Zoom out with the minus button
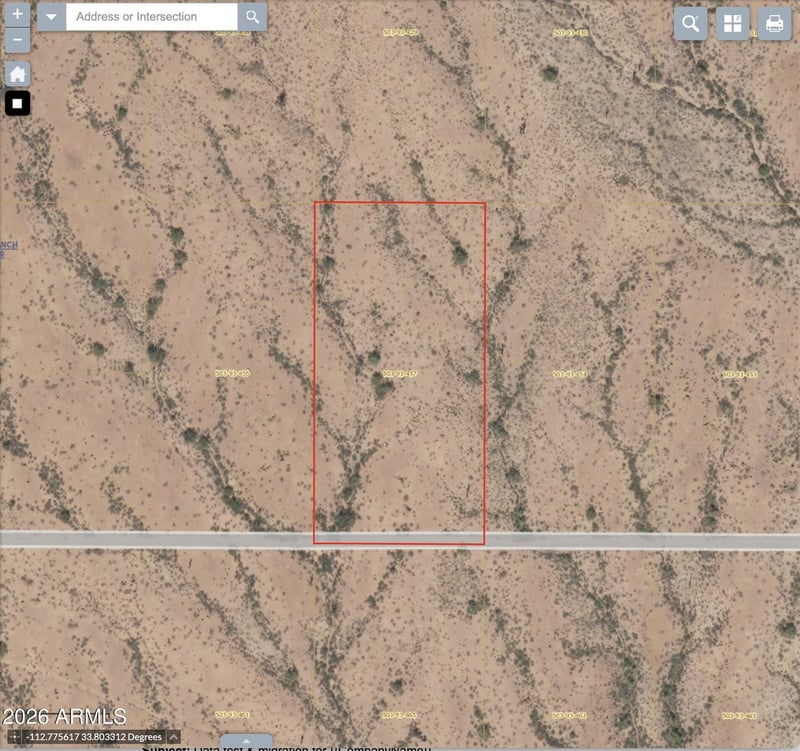 17,40
